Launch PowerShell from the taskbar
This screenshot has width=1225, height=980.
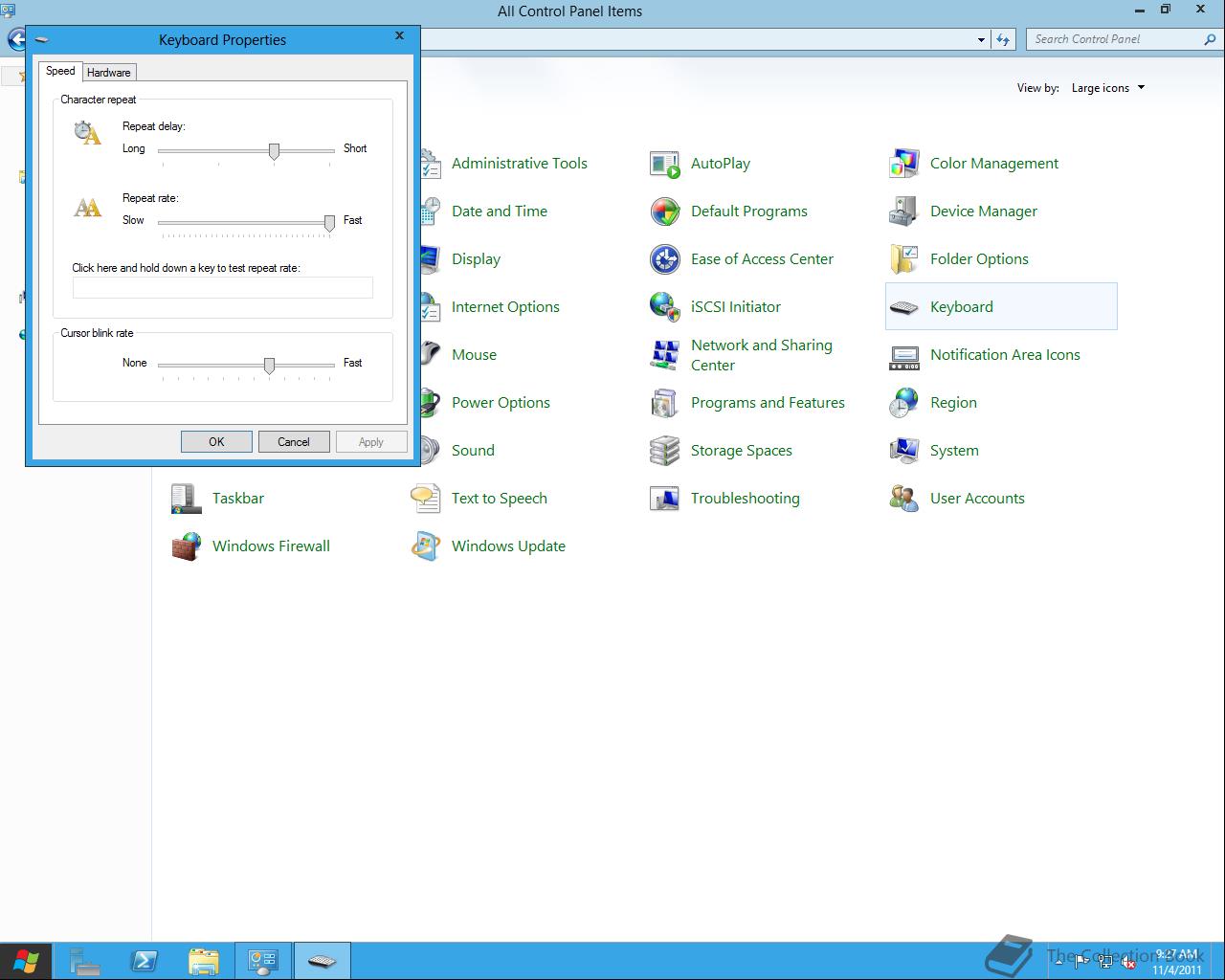(x=145, y=961)
